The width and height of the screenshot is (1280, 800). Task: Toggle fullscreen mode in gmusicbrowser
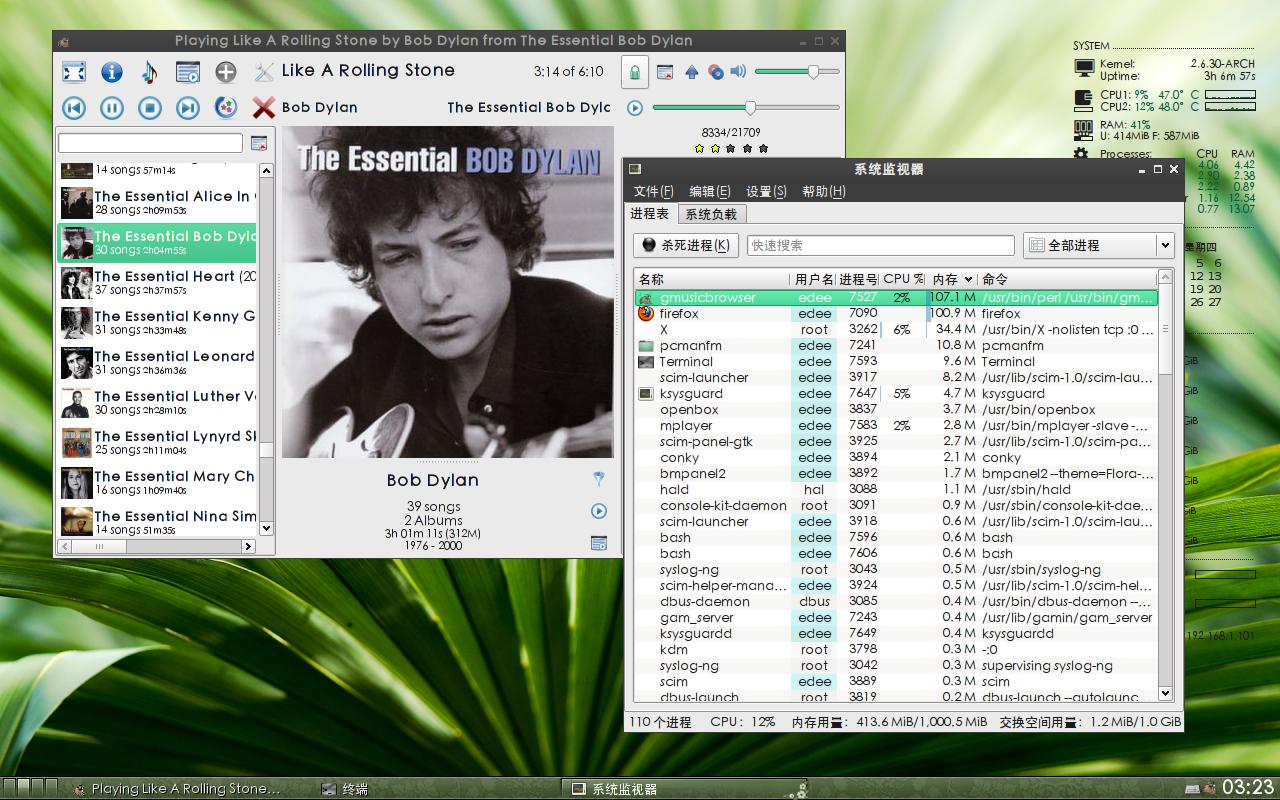pyautogui.click(x=74, y=72)
